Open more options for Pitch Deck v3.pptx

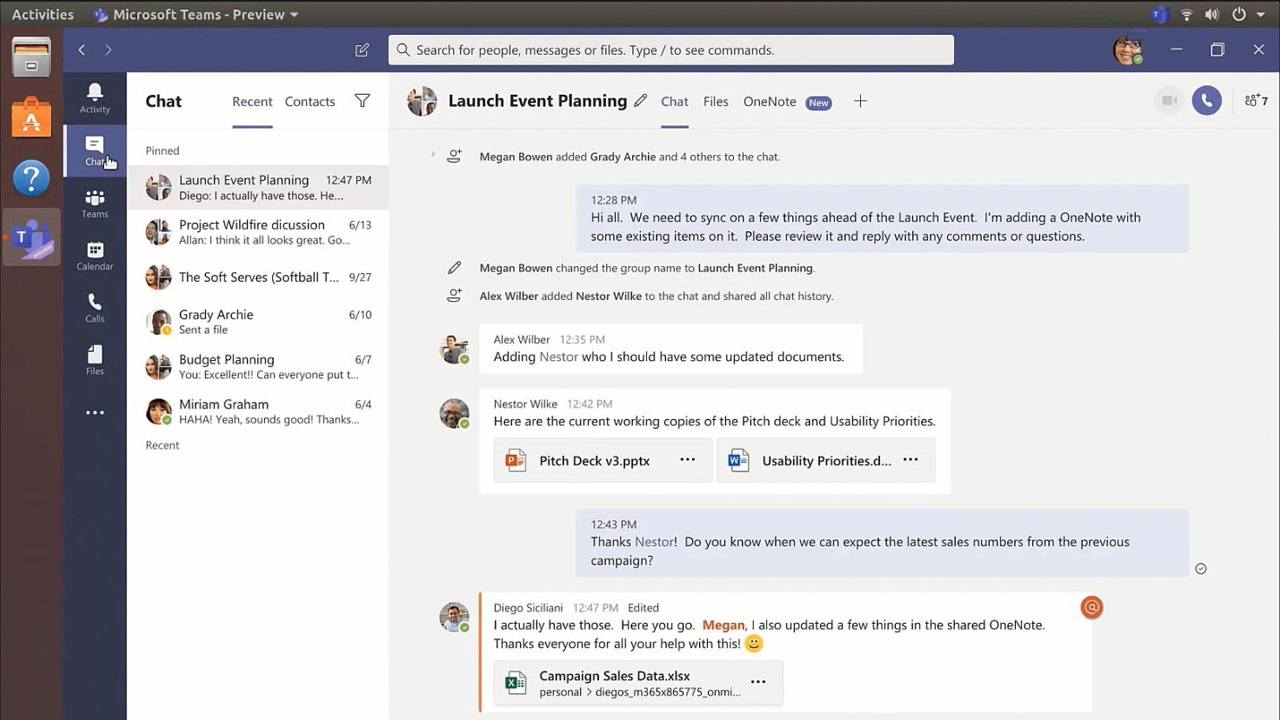pyautogui.click(x=688, y=460)
